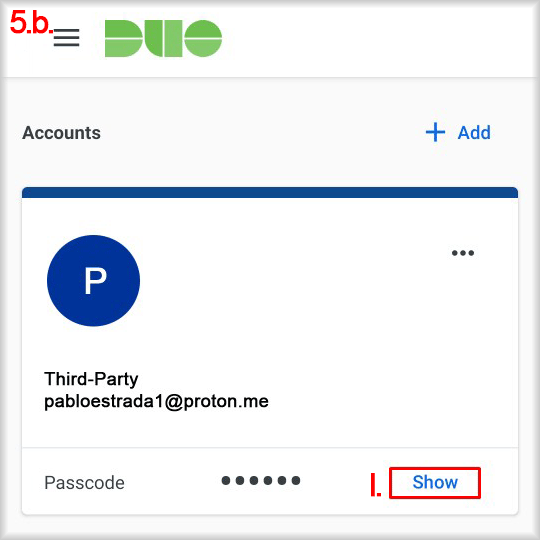Click the divider line above Passcode row
Viewport: 540px width, 540px height.
click(x=270, y=448)
